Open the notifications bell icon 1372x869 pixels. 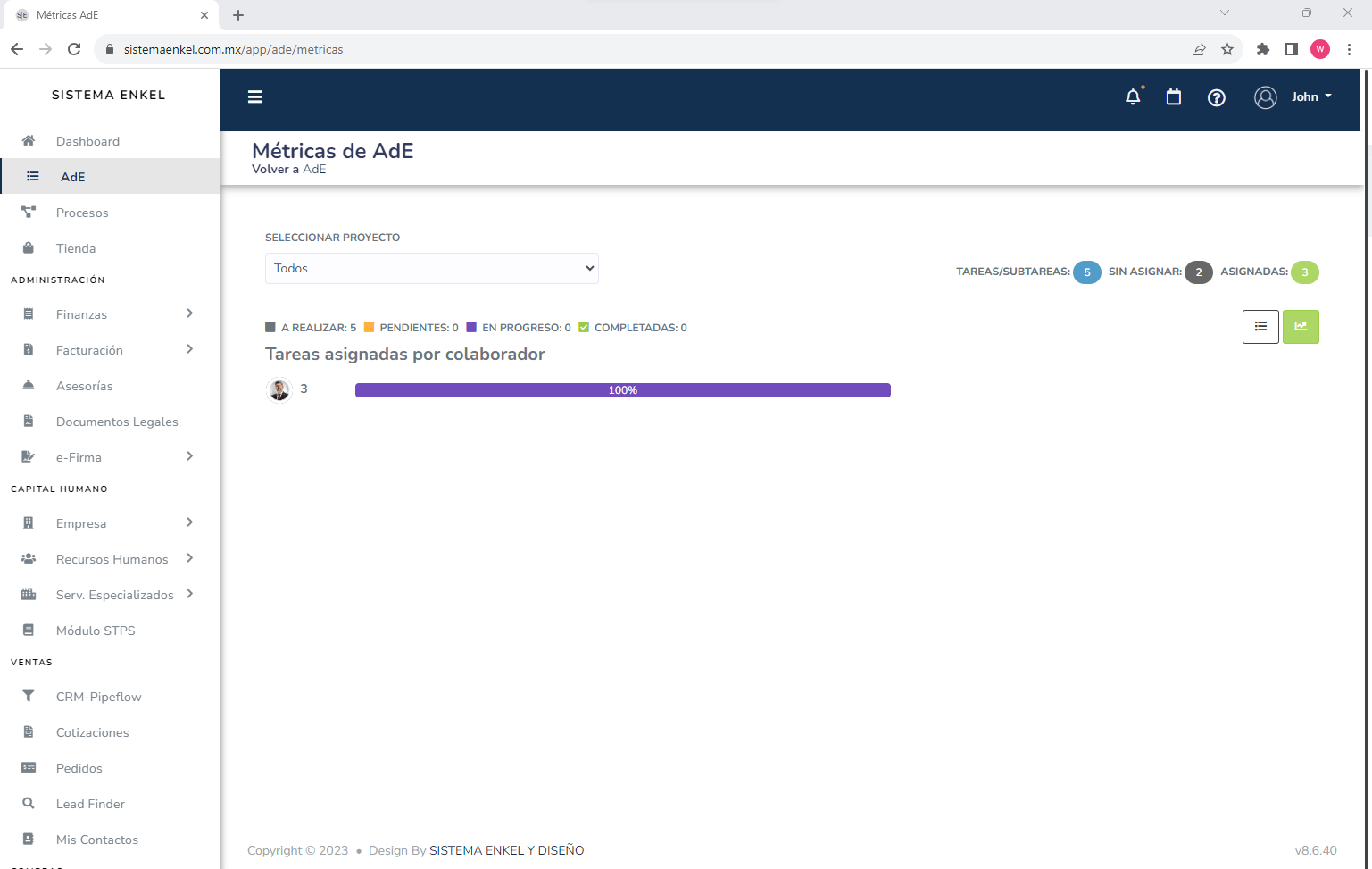click(x=1133, y=97)
